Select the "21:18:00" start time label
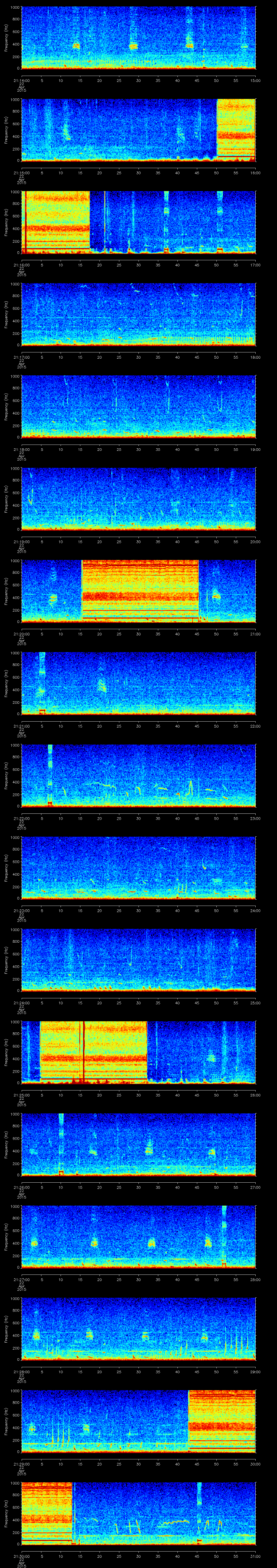This screenshot has height=1568, width=277. 21,449
